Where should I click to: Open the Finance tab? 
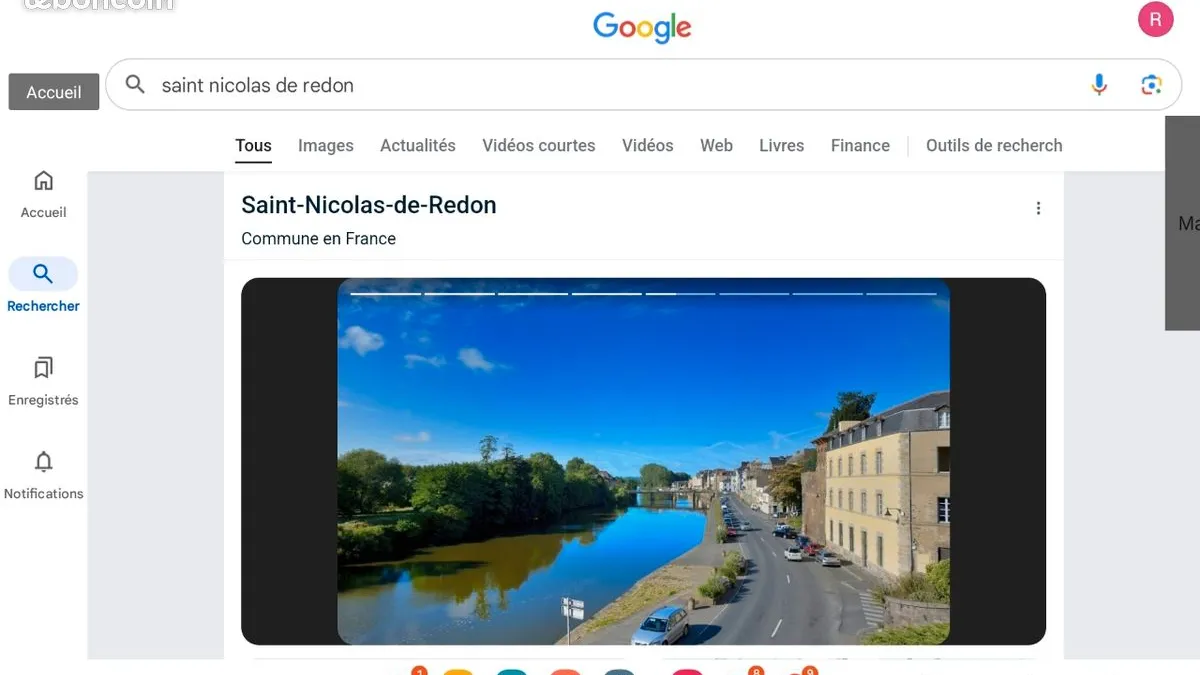(860, 146)
